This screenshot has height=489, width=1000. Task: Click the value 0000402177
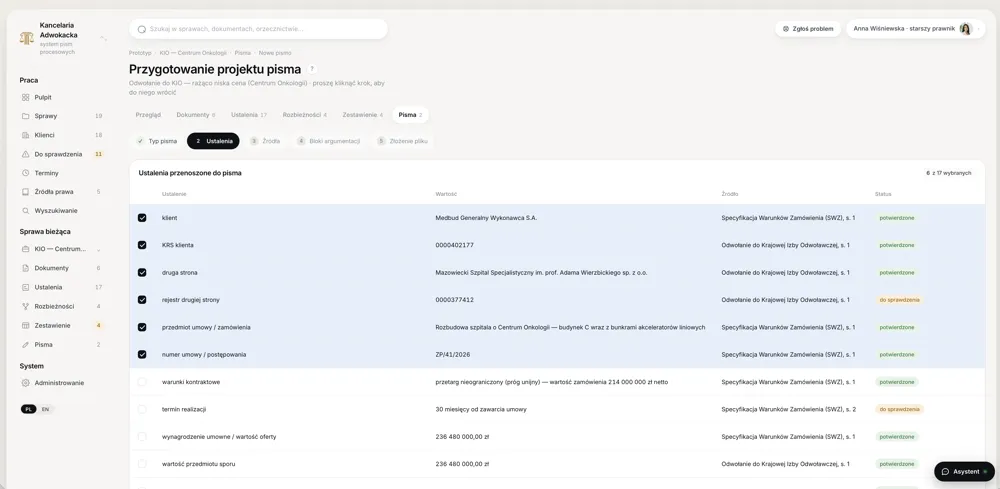pos(455,245)
